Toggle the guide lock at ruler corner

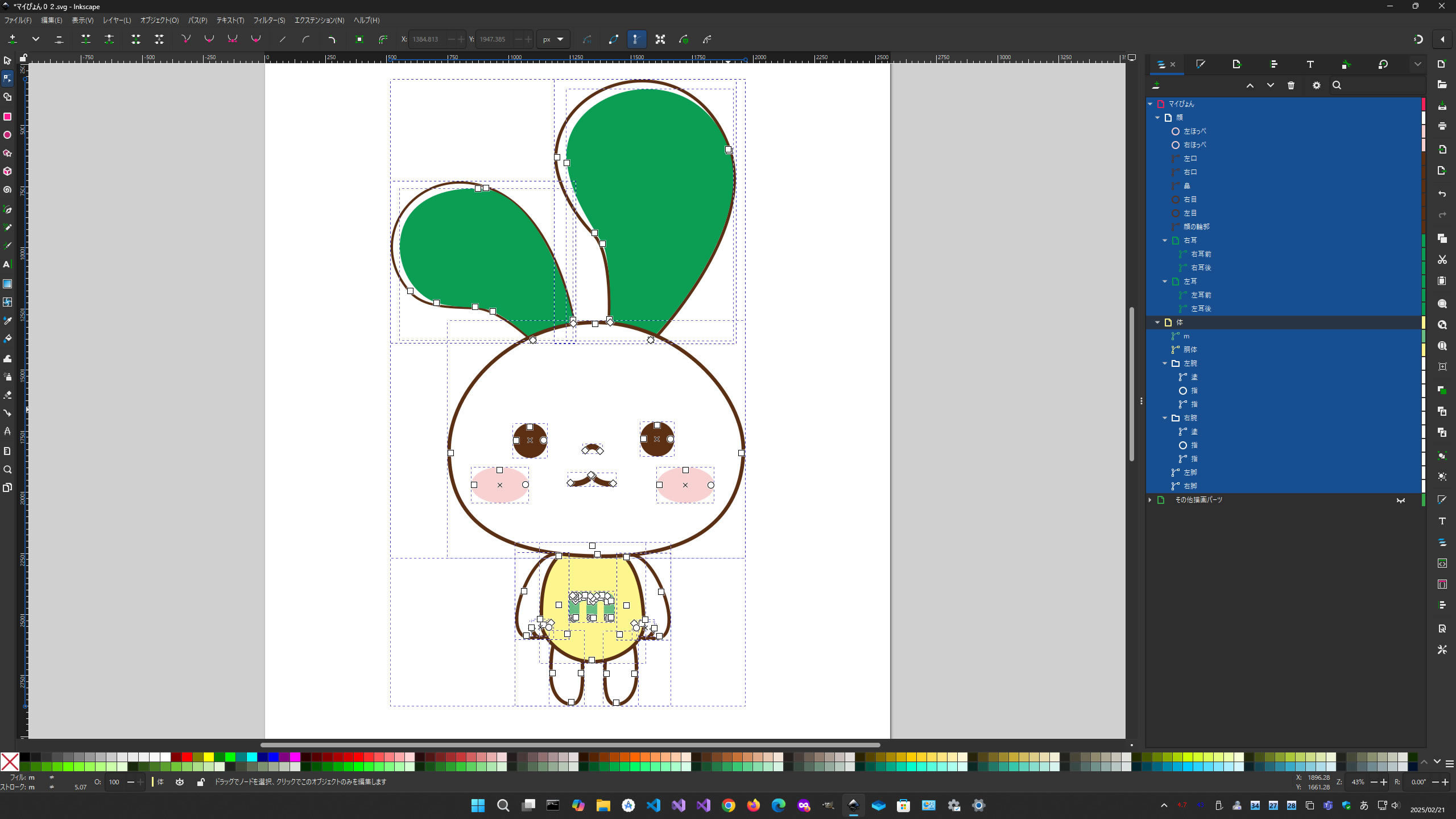(x=23, y=57)
